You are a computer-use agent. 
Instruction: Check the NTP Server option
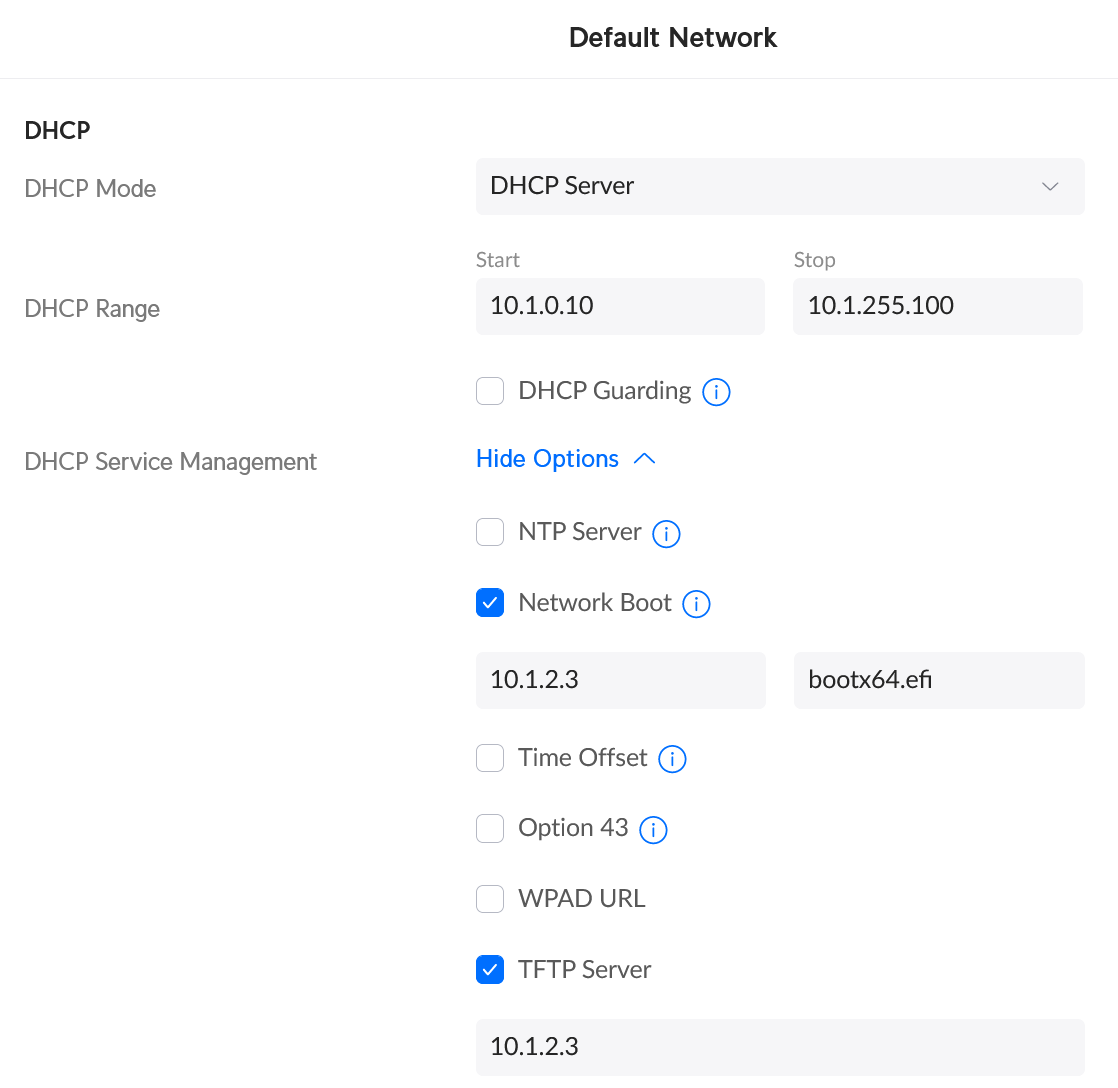(490, 532)
